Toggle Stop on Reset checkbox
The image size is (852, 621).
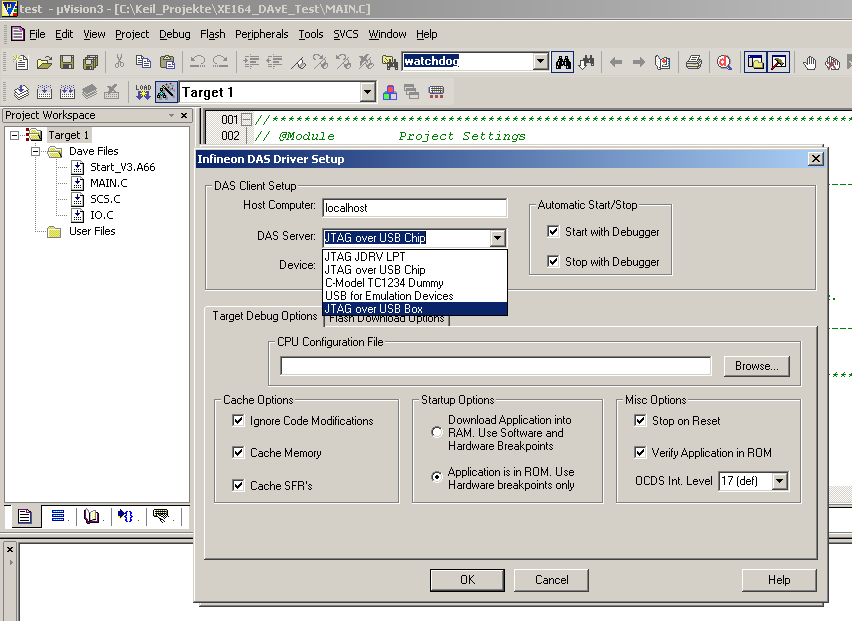point(640,421)
